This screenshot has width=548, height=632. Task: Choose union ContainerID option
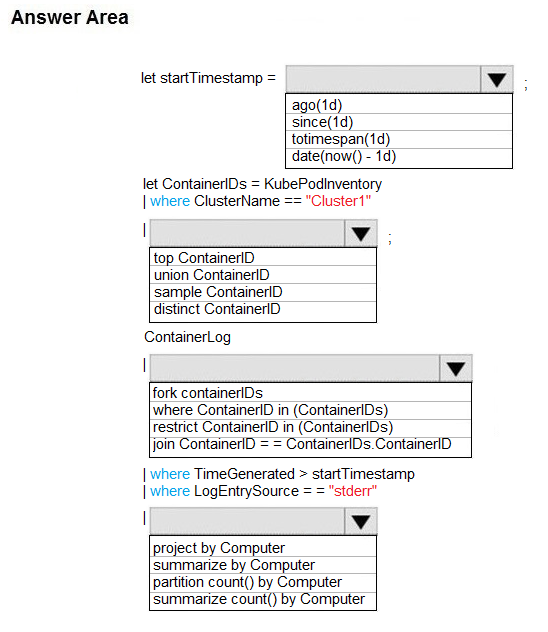tap(263, 275)
